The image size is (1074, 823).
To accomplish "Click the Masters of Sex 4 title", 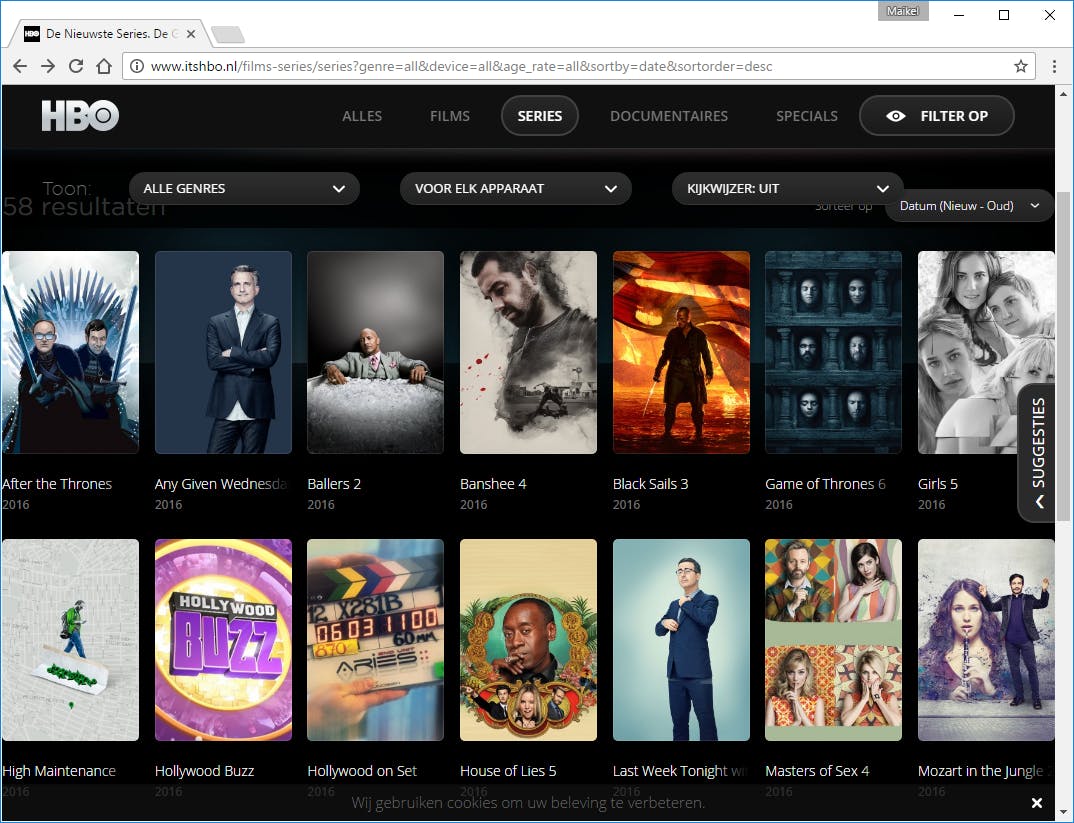I will [x=817, y=771].
